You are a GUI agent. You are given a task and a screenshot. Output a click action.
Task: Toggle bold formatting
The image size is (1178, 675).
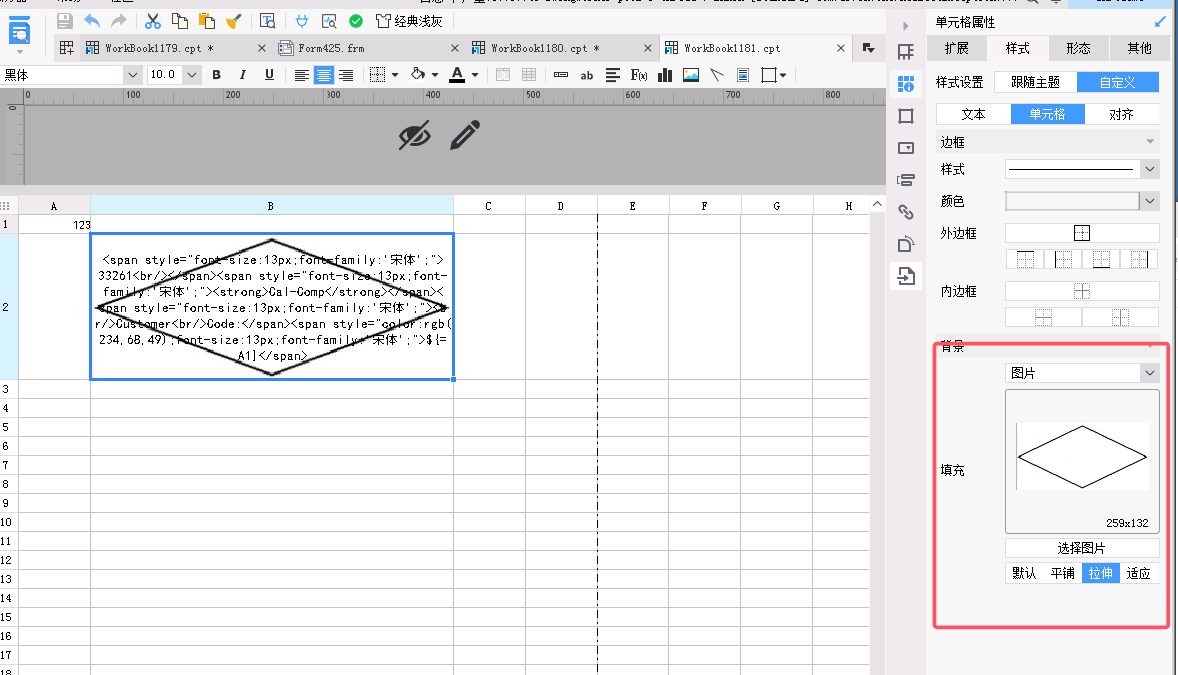(x=216, y=74)
